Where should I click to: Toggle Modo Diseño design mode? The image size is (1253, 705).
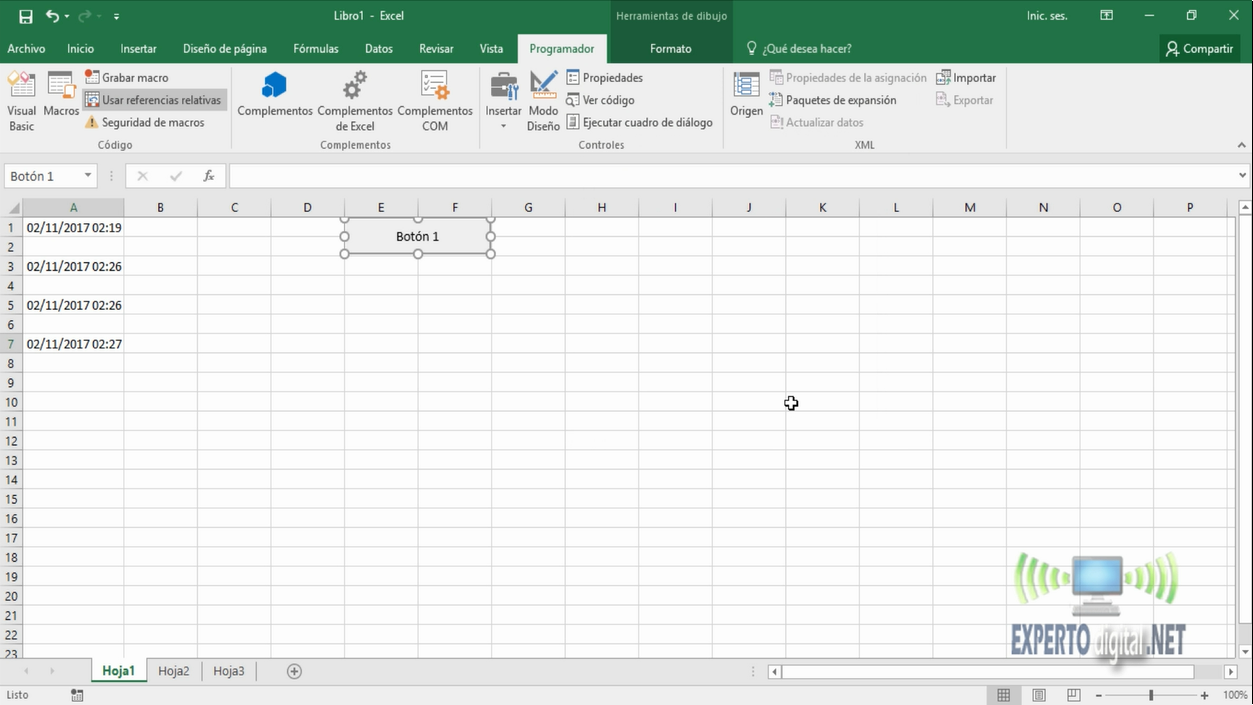coord(543,101)
